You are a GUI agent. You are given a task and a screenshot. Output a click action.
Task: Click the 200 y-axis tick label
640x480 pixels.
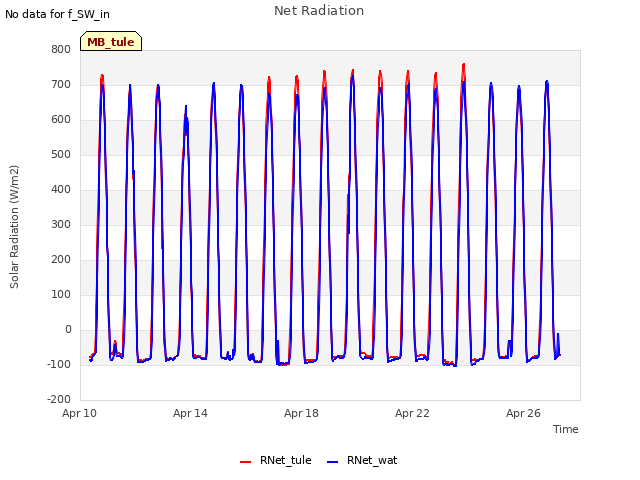click(x=61, y=260)
